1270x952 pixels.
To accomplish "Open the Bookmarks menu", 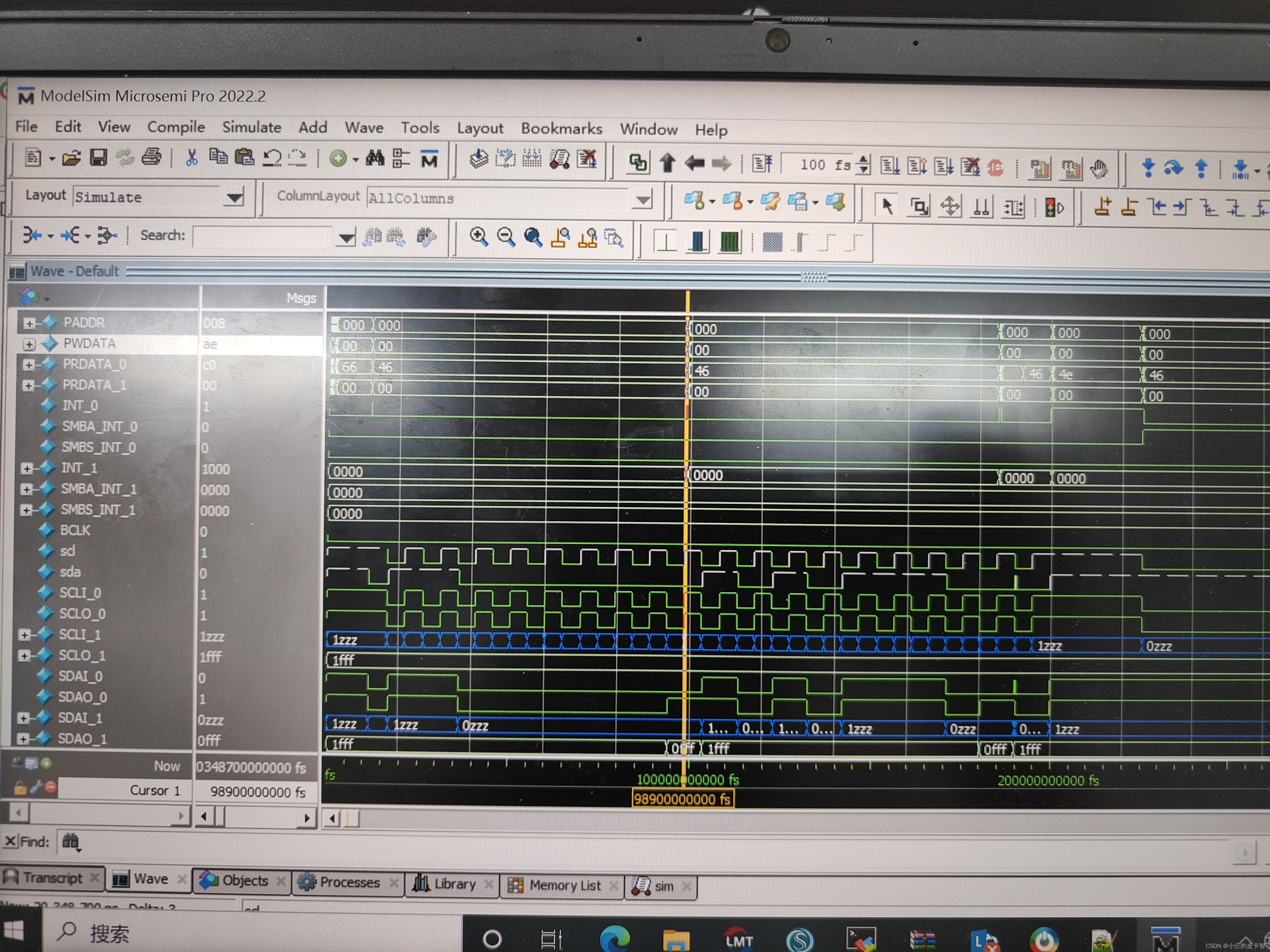I will click(562, 129).
